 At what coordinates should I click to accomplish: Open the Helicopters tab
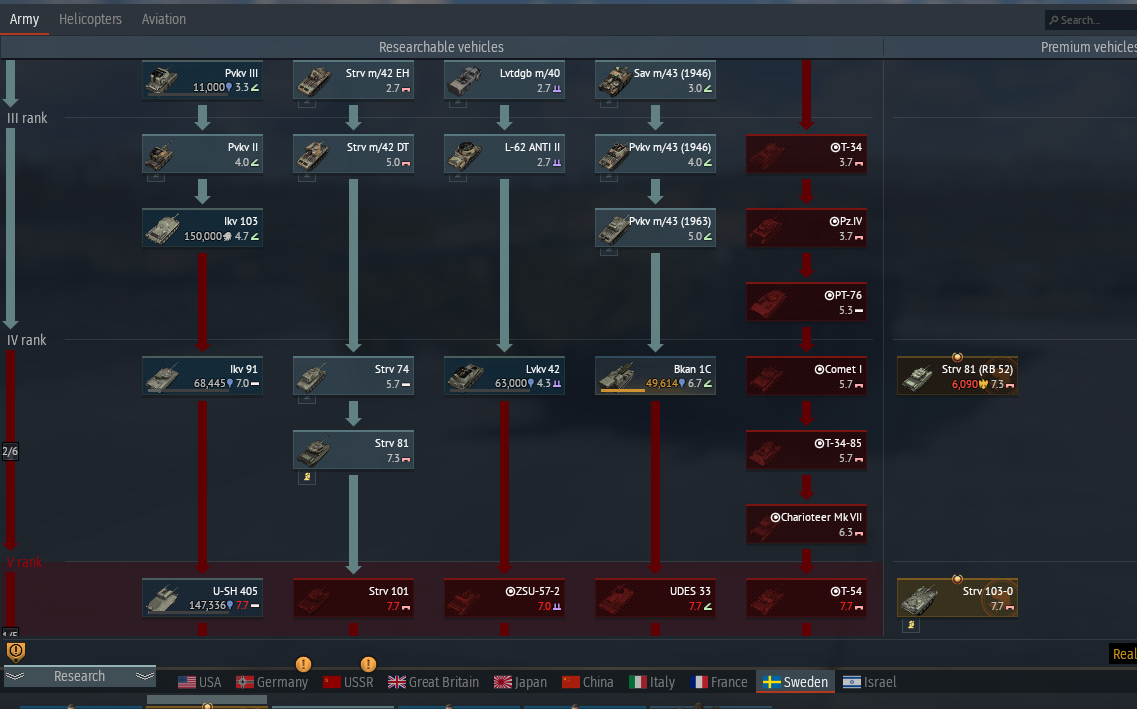pyautogui.click(x=90, y=20)
